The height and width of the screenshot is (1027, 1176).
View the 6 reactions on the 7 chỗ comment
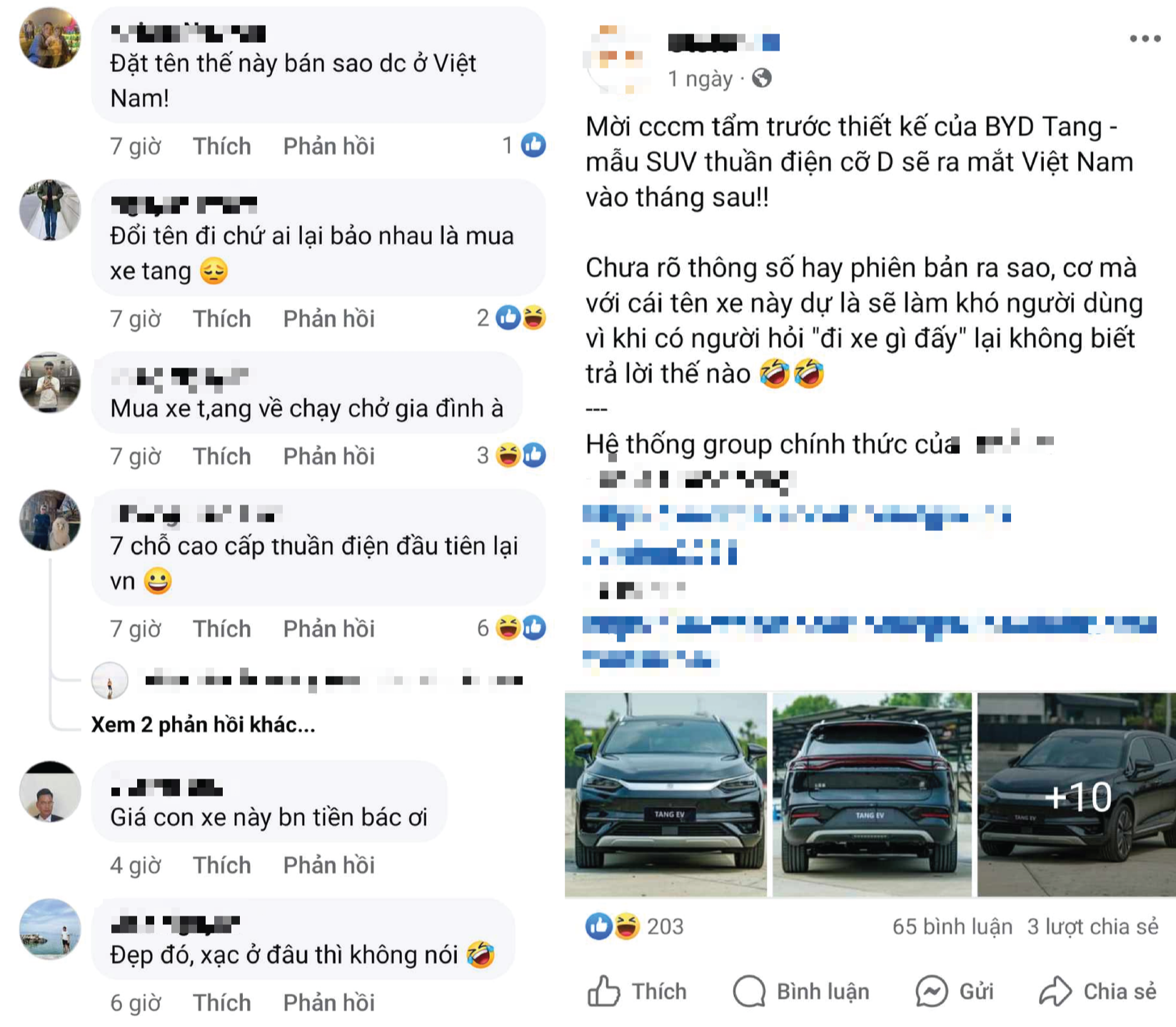point(511,627)
